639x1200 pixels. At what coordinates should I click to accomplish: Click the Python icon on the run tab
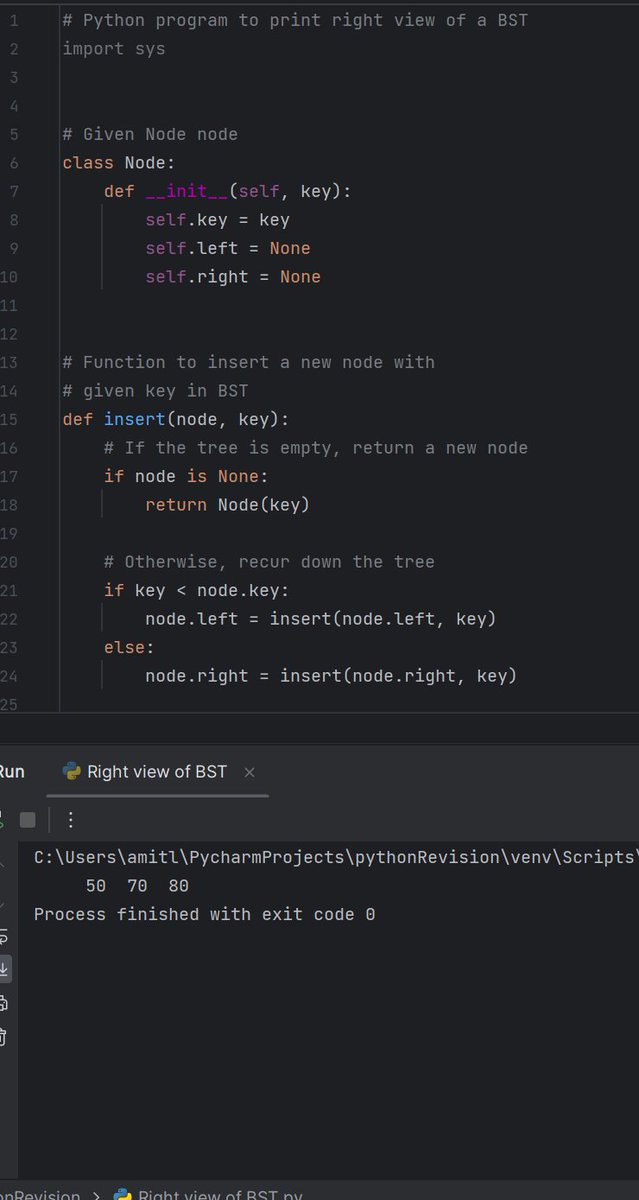(71, 771)
